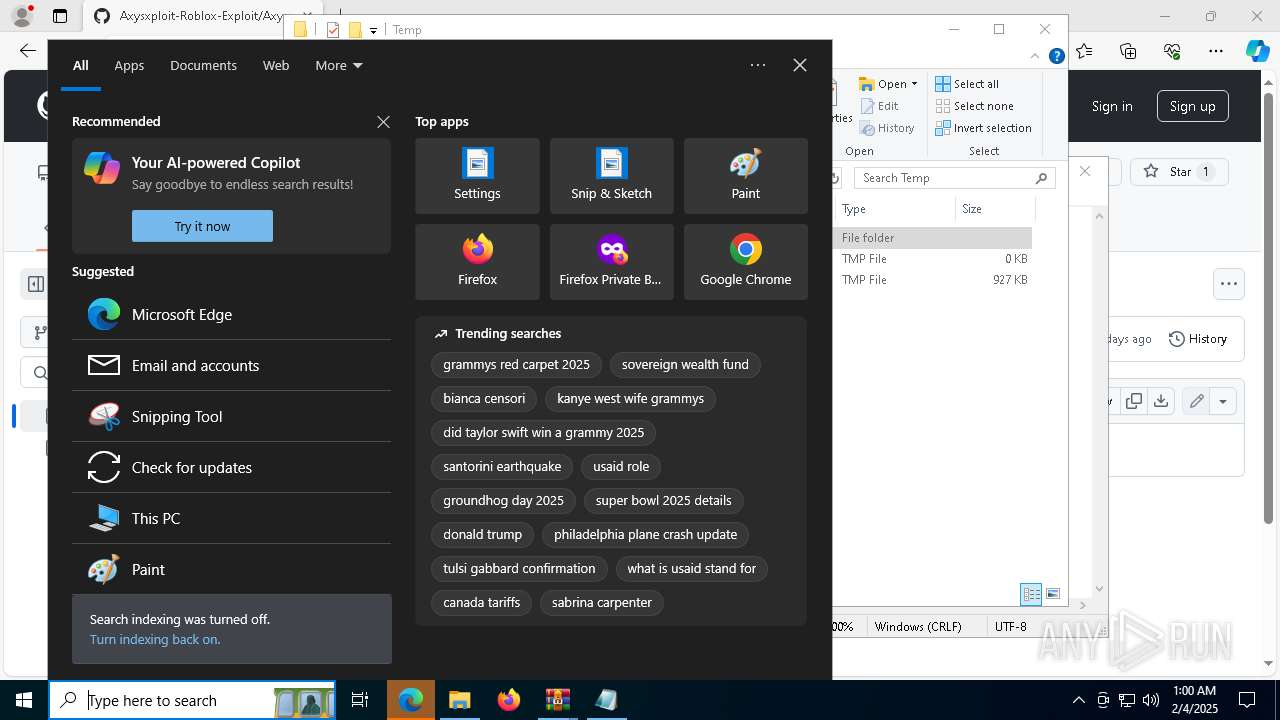Open Settings from Top apps
Viewport: 1280px width, 720px height.
(477, 176)
